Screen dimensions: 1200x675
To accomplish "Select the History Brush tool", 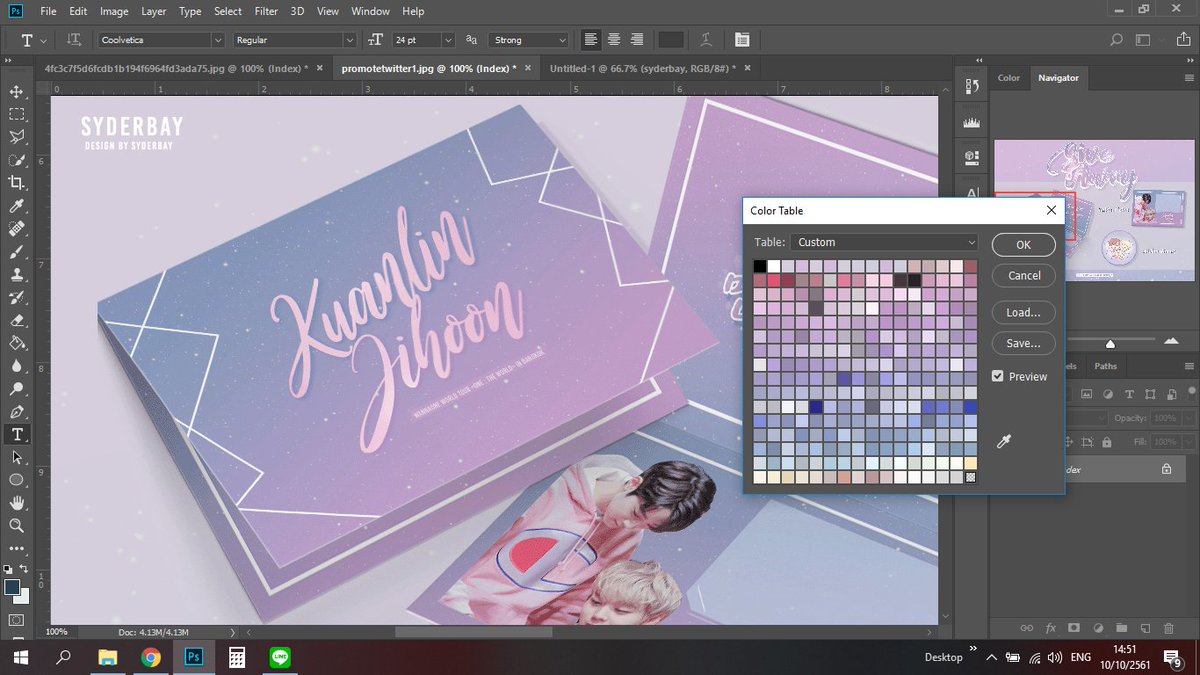I will [x=16, y=298].
